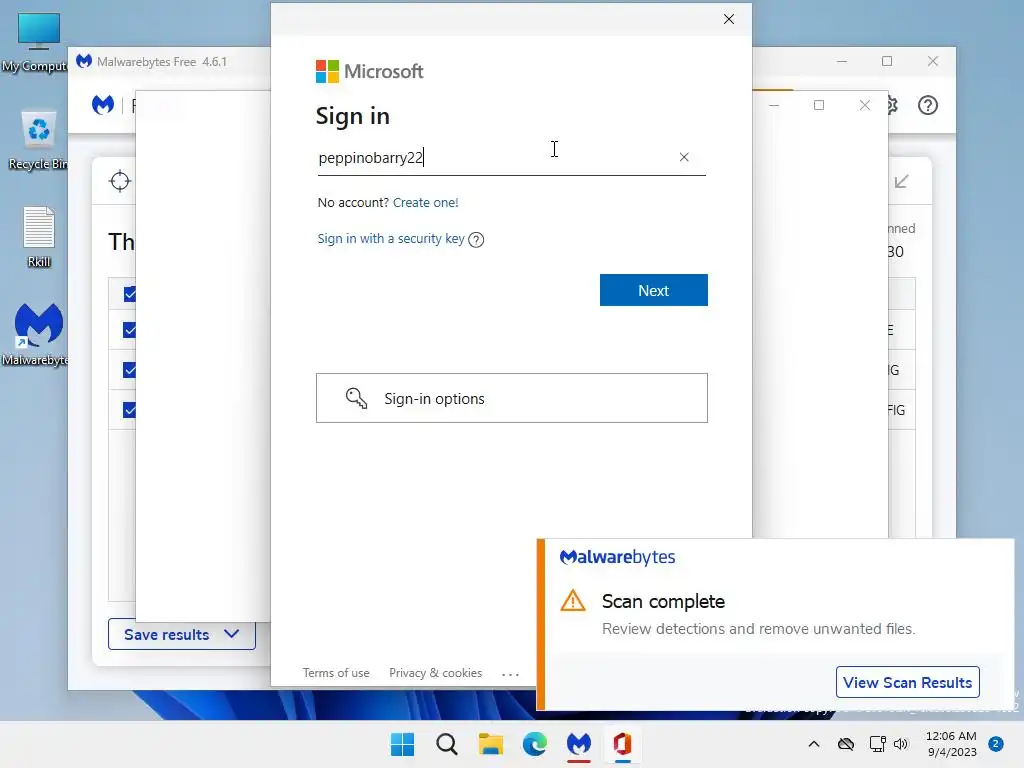This screenshot has height=768, width=1024.
Task: Open Sign-in options
Action: pos(511,398)
